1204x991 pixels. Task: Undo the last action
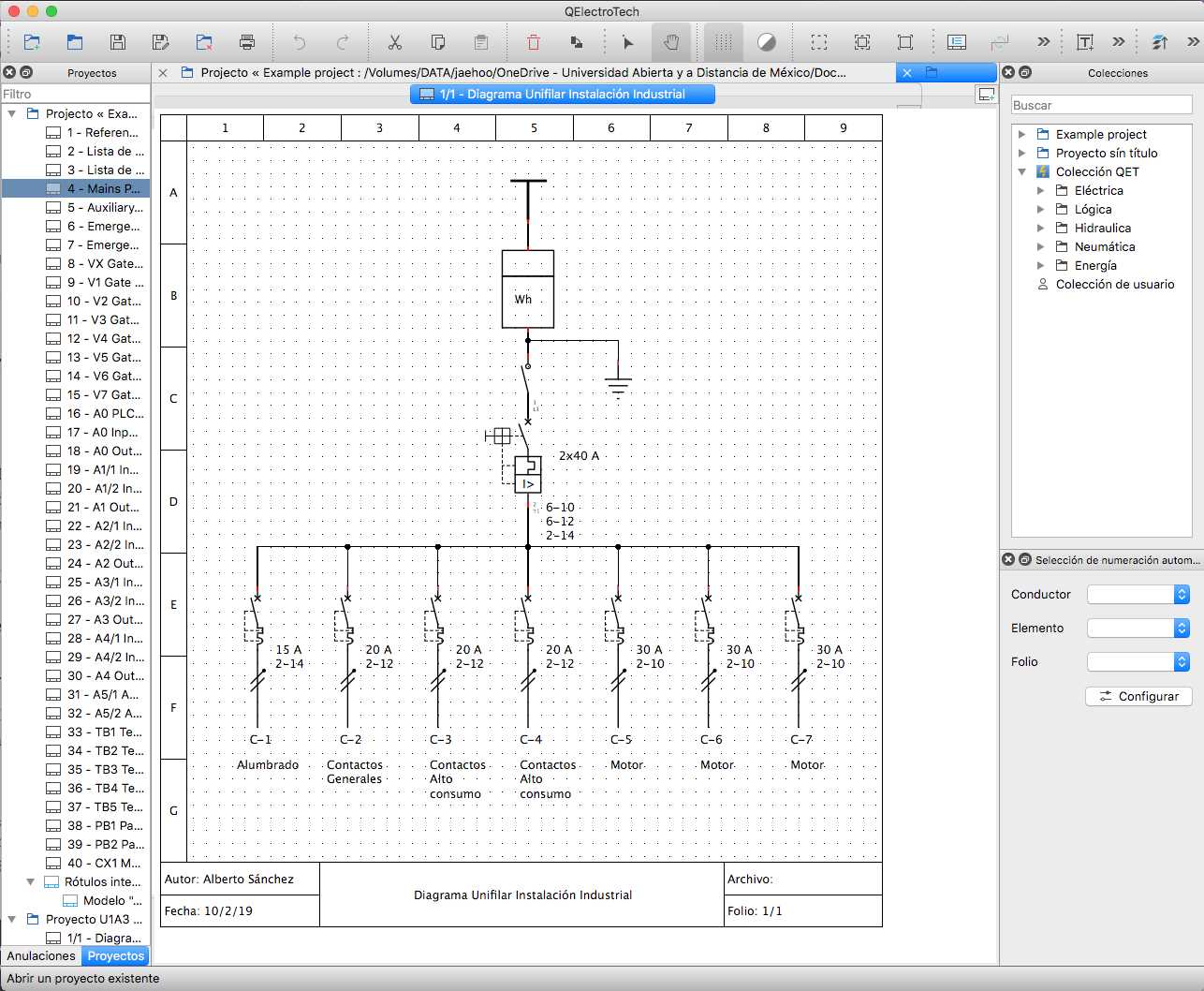[300, 42]
